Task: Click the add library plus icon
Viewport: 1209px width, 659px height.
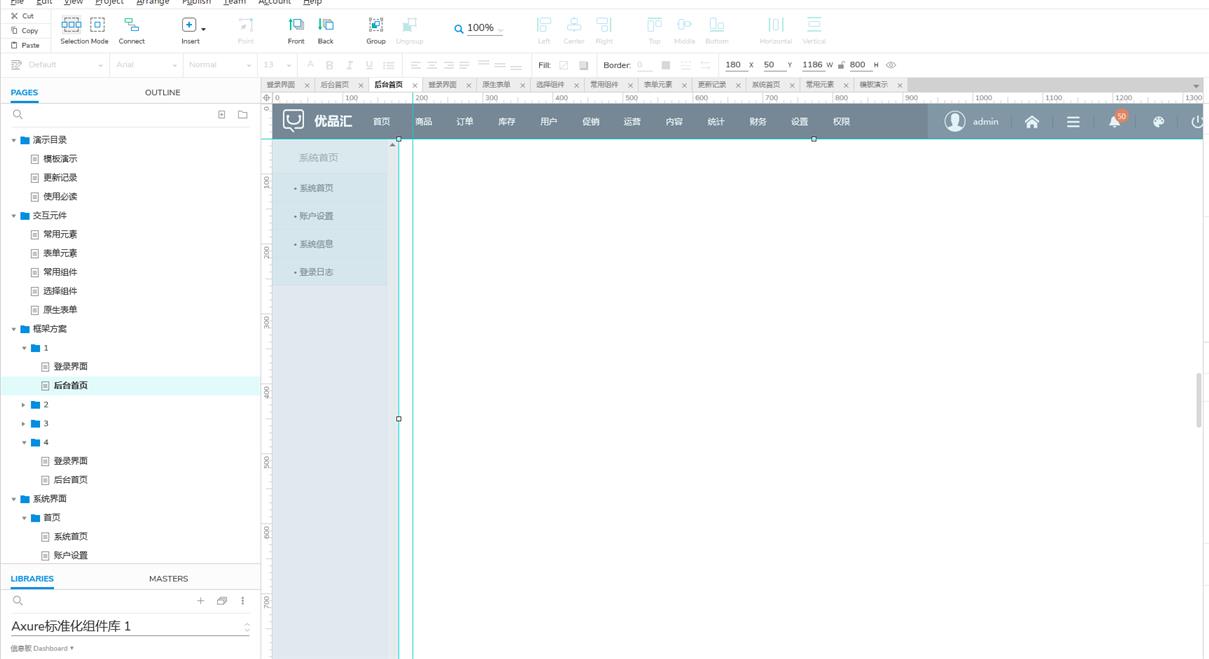Action: point(201,601)
